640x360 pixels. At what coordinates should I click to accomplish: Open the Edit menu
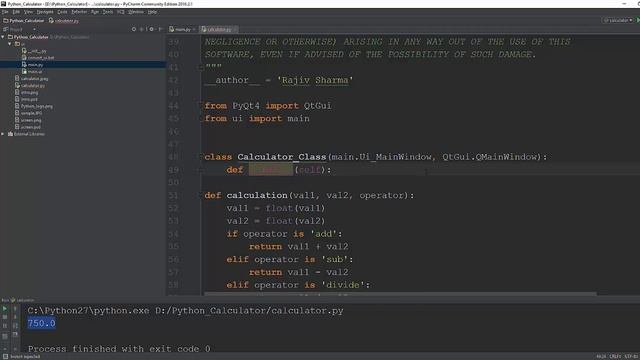click(16, 12)
